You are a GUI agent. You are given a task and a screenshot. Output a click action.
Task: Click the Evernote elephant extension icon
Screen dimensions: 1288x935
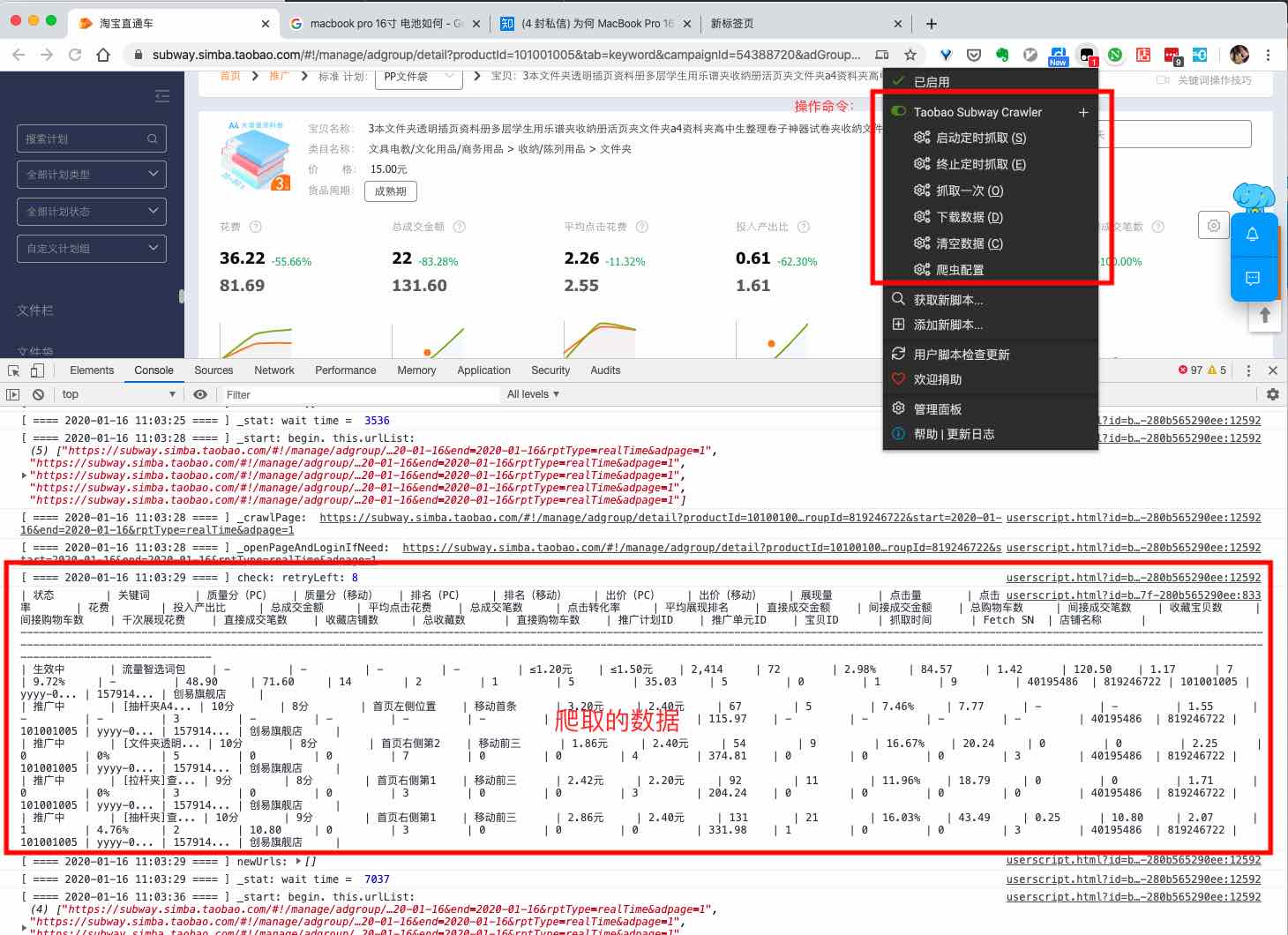point(1002,55)
